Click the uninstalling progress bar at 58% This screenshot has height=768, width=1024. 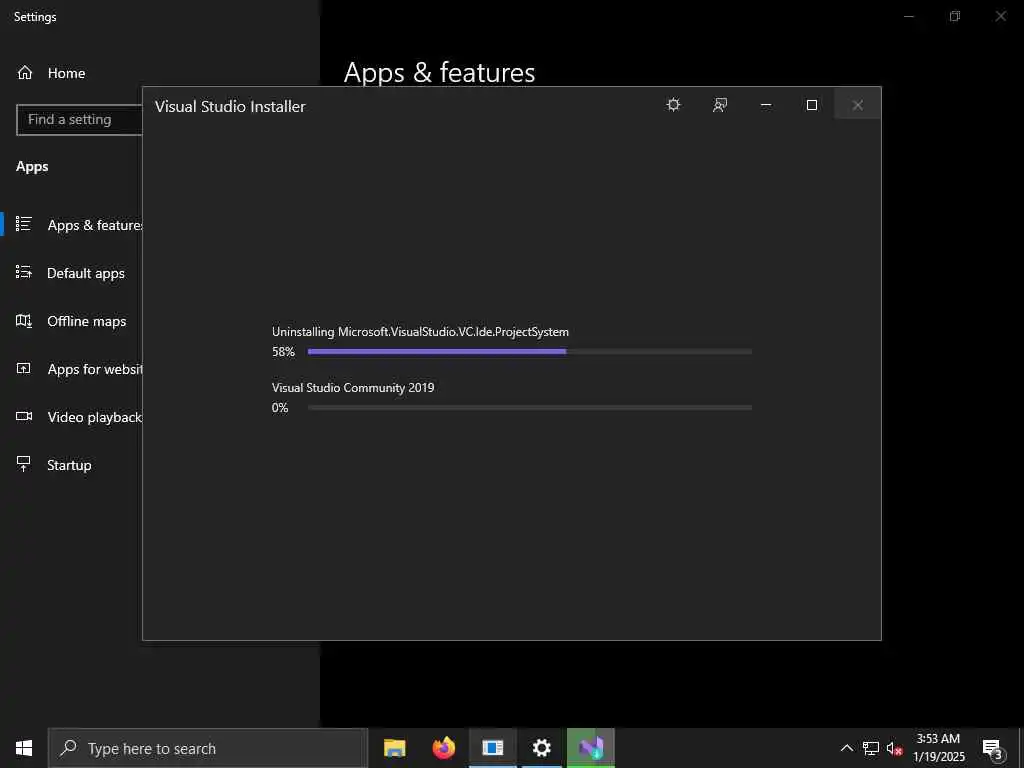530,352
